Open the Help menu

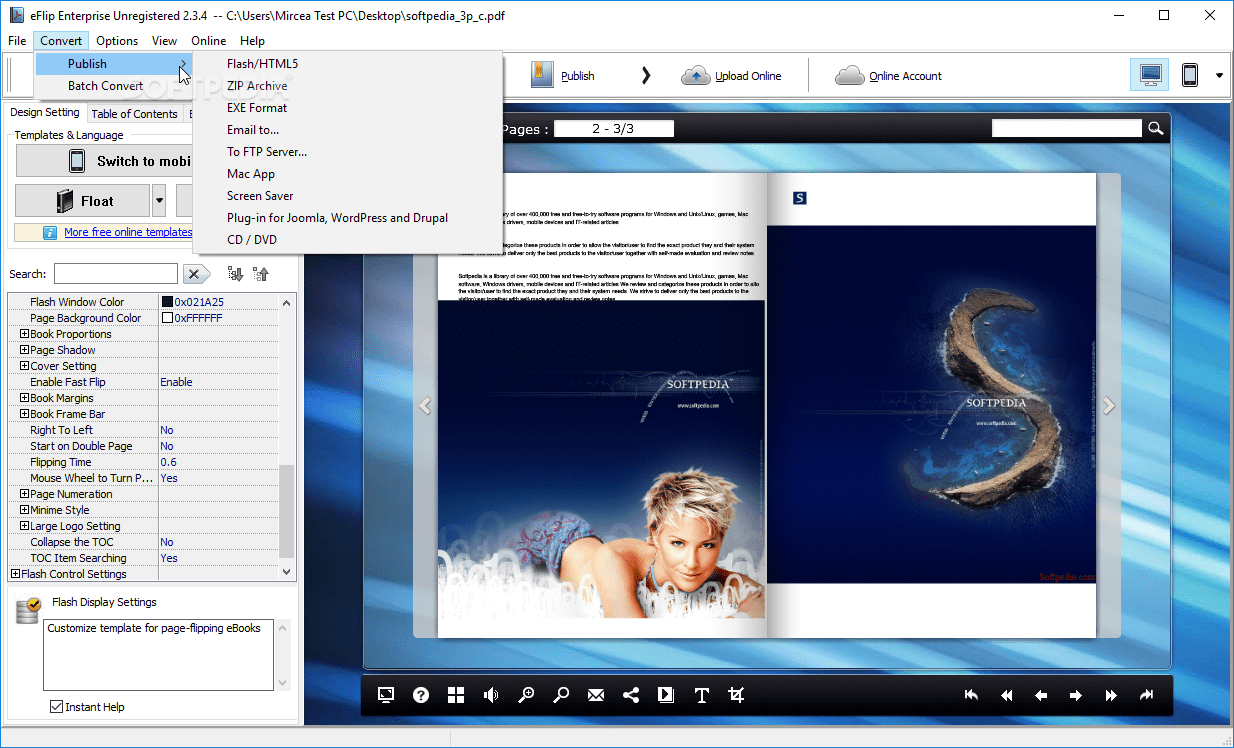[253, 41]
